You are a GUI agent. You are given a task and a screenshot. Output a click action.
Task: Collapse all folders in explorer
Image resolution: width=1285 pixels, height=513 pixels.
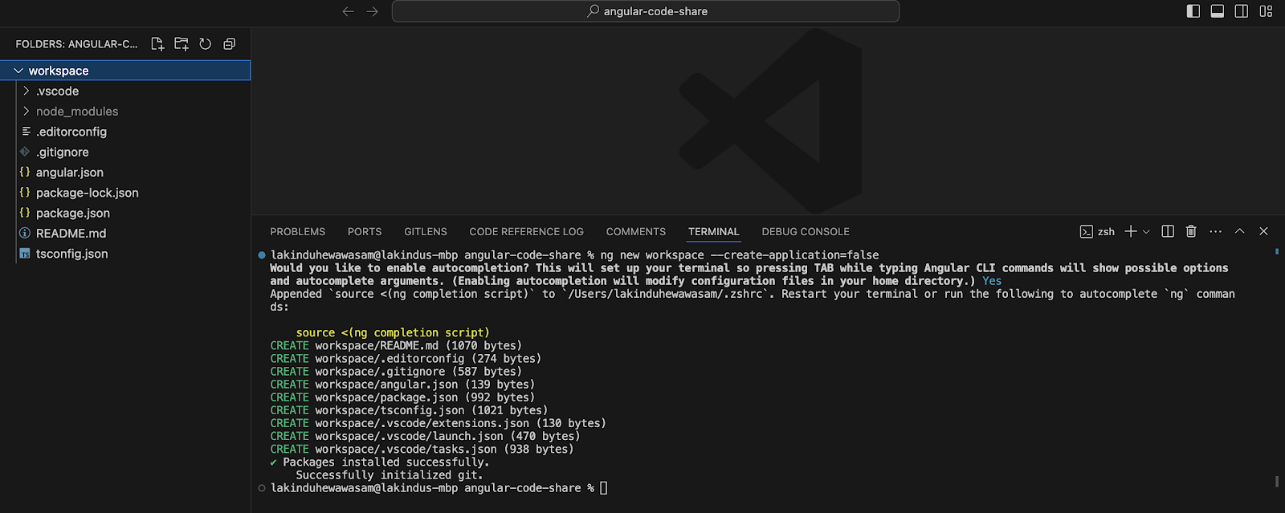(x=229, y=44)
